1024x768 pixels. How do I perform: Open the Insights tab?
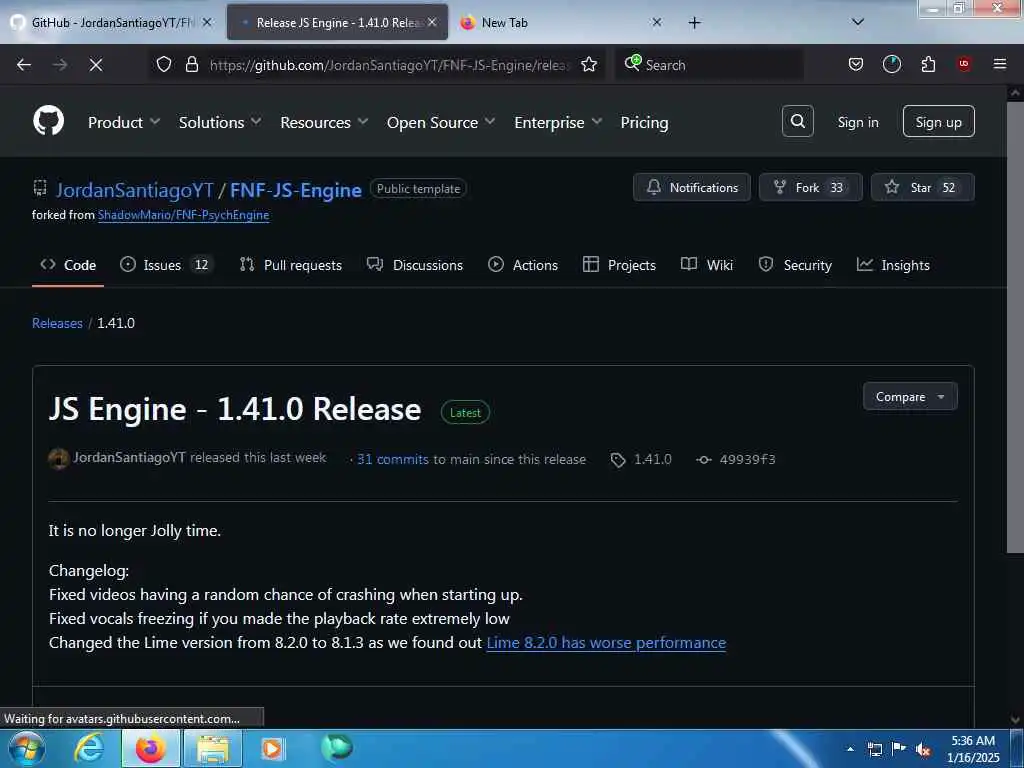[x=893, y=265]
